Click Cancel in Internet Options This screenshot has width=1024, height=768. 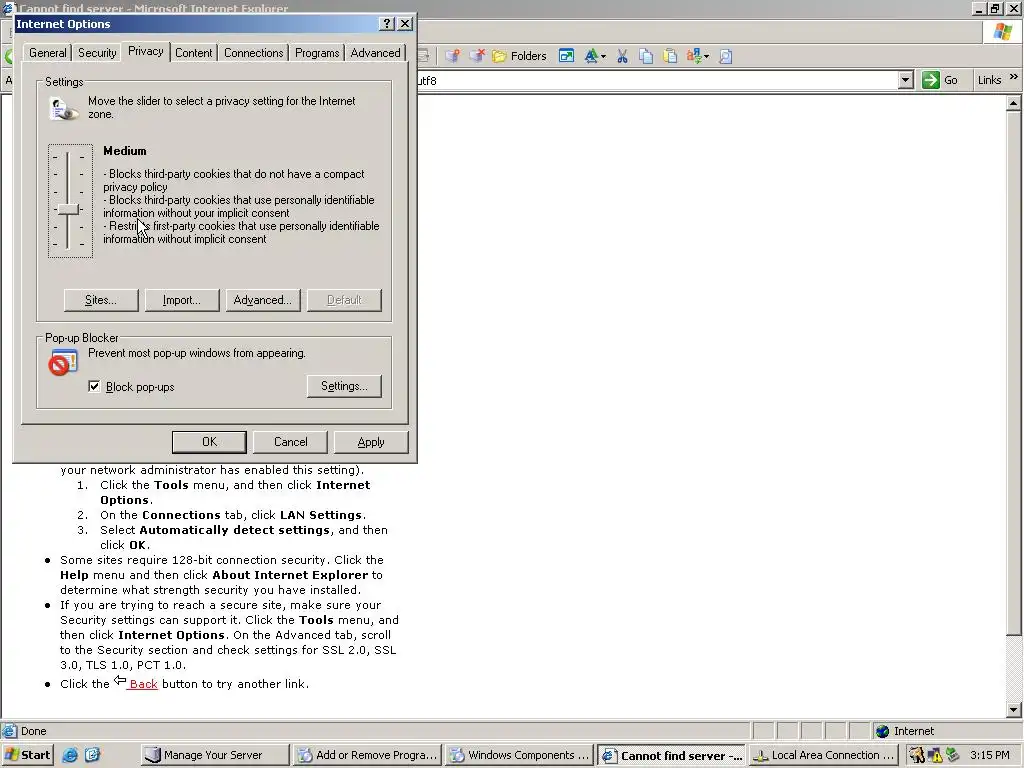(290, 441)
